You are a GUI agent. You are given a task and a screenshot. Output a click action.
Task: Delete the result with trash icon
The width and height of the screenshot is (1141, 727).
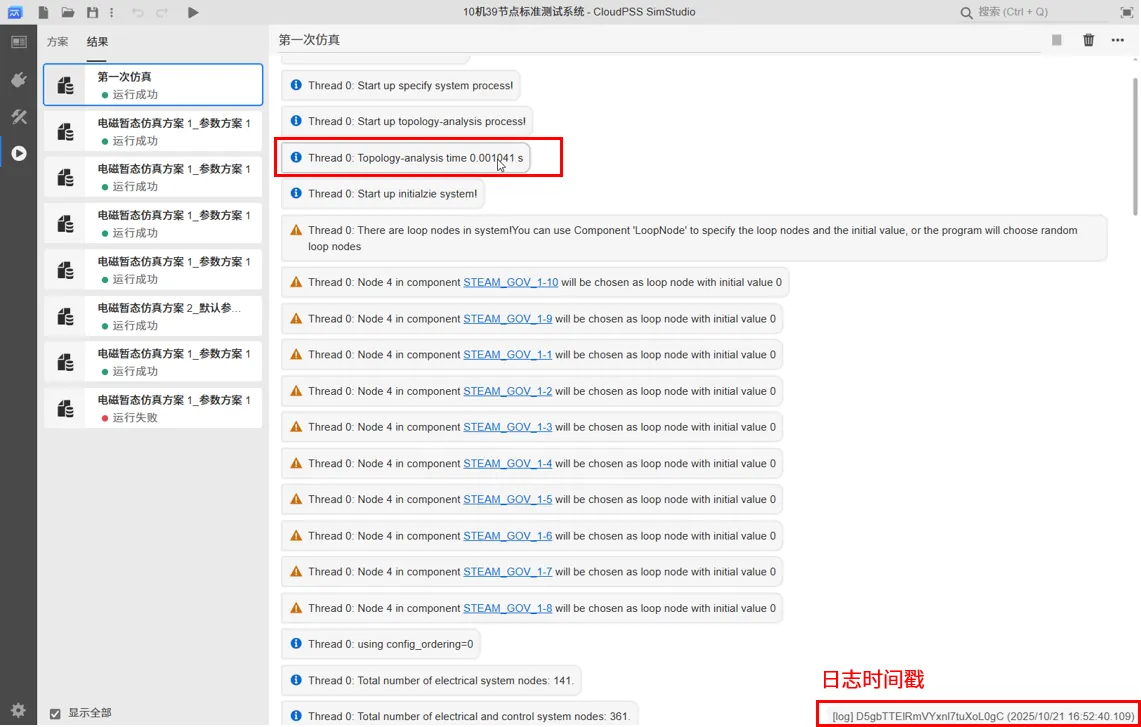[x=1088, y=40]
